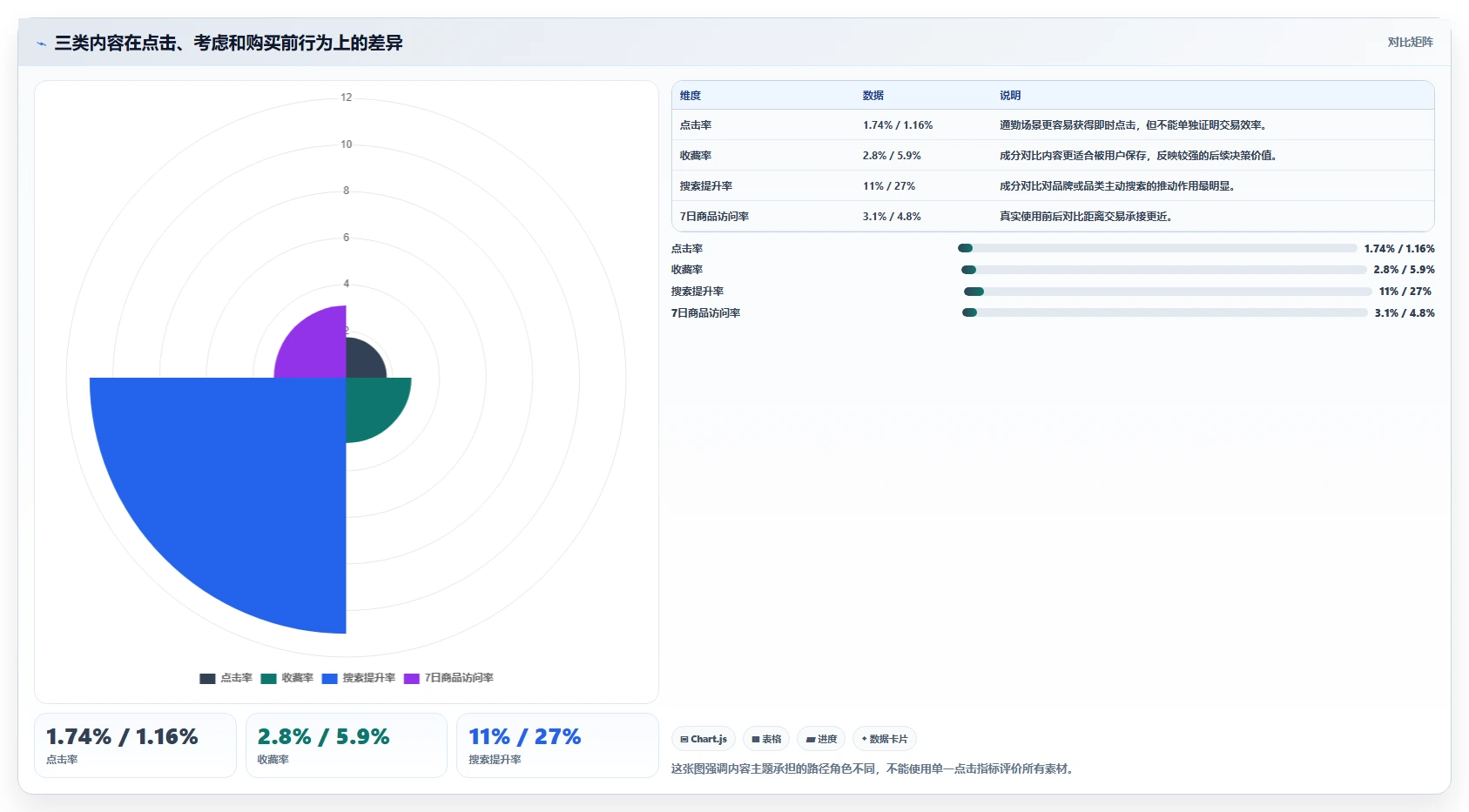1469x812 pixels.
Task: Click table cell value 3.1% / 4.8%
Action: coord(892,217)
